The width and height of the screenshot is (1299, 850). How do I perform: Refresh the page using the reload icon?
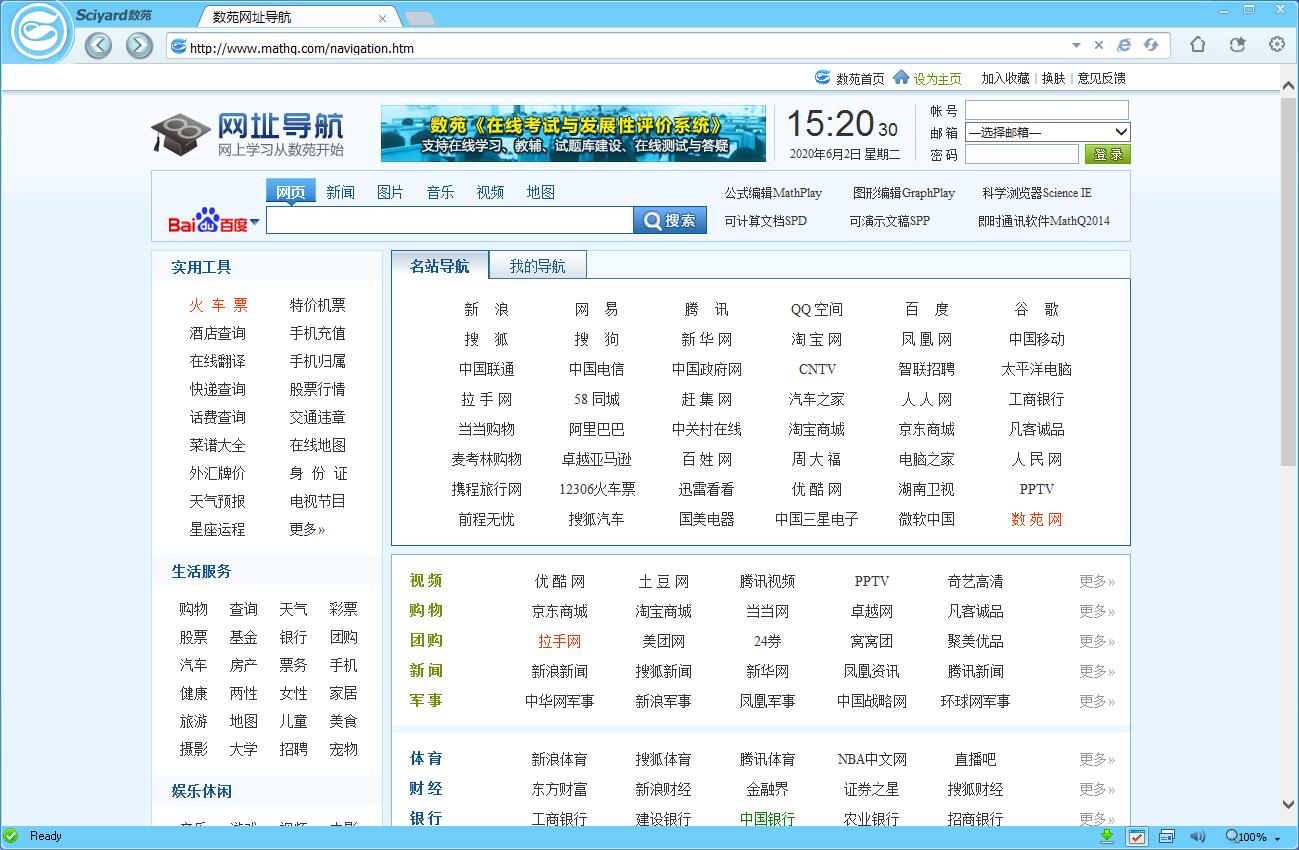[1151, 45]
